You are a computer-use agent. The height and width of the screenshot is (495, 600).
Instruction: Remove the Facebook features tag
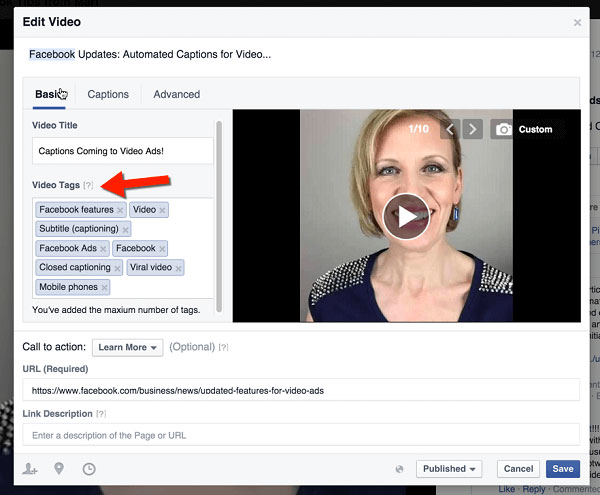(x=120, y=210)
